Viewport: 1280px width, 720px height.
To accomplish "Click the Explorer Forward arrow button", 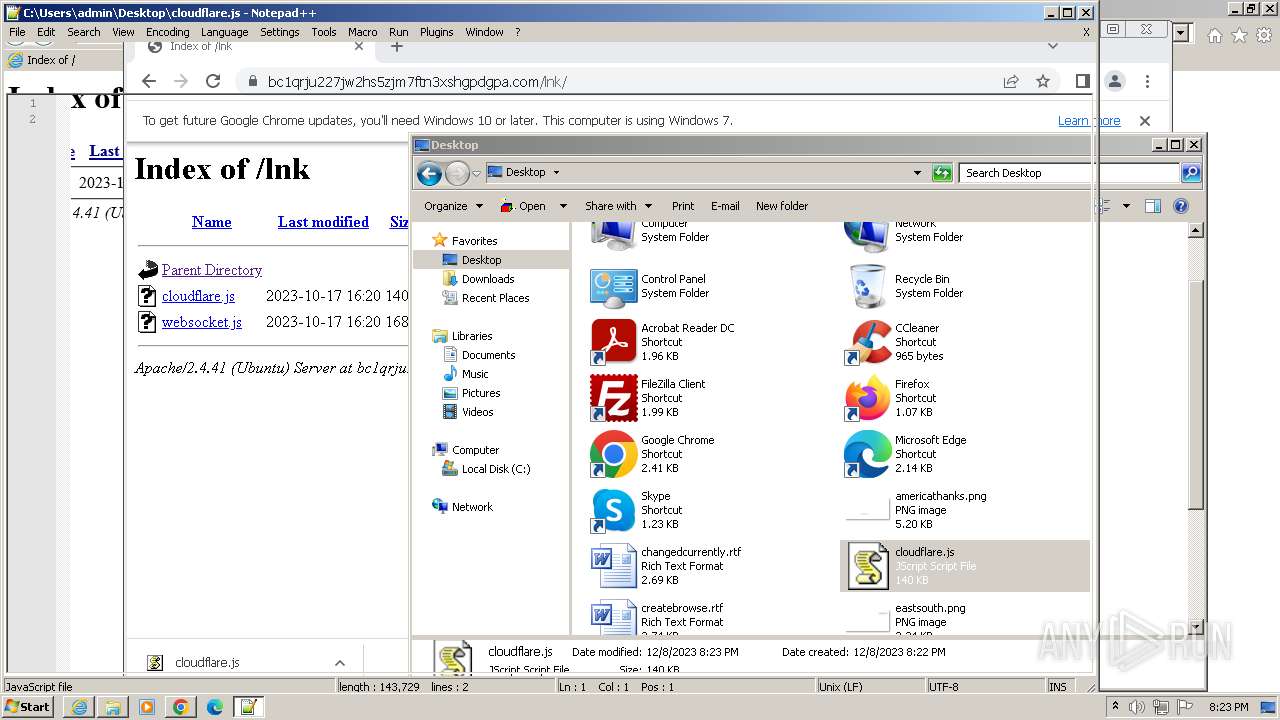I will click(457, 173).
